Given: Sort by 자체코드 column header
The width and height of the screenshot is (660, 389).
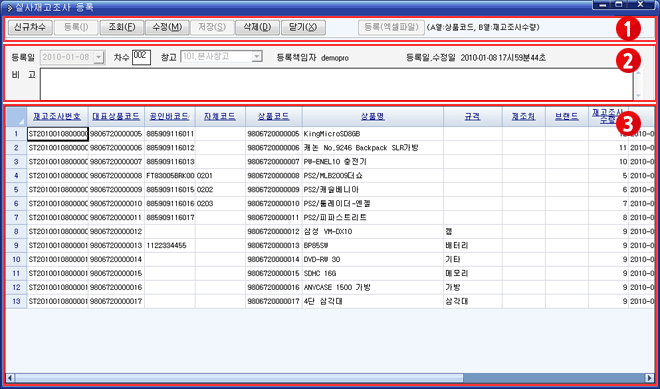Looking at the screenshot, I should point(220,117).
